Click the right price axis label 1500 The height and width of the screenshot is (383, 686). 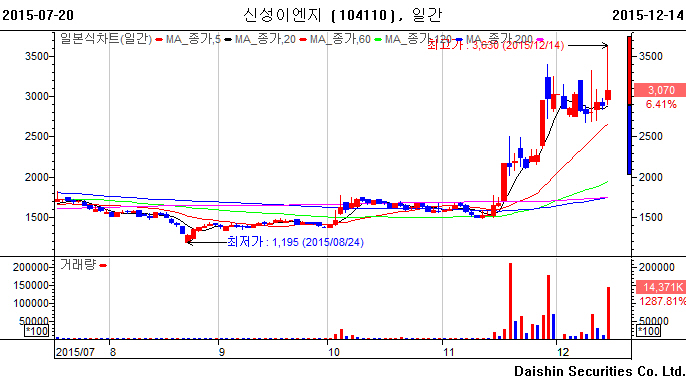point(651,218)
